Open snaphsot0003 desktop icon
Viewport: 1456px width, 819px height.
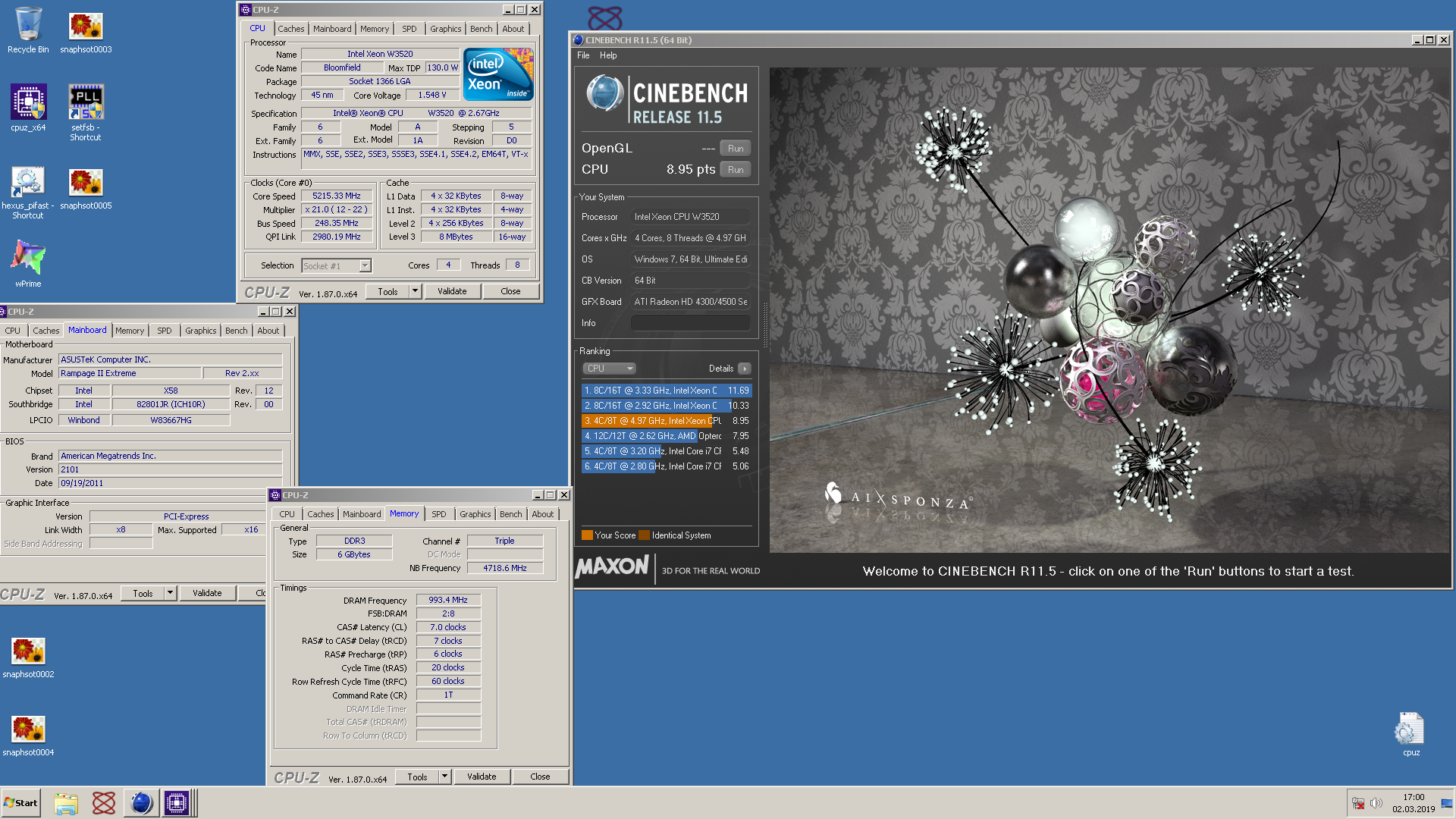[86, 30]
